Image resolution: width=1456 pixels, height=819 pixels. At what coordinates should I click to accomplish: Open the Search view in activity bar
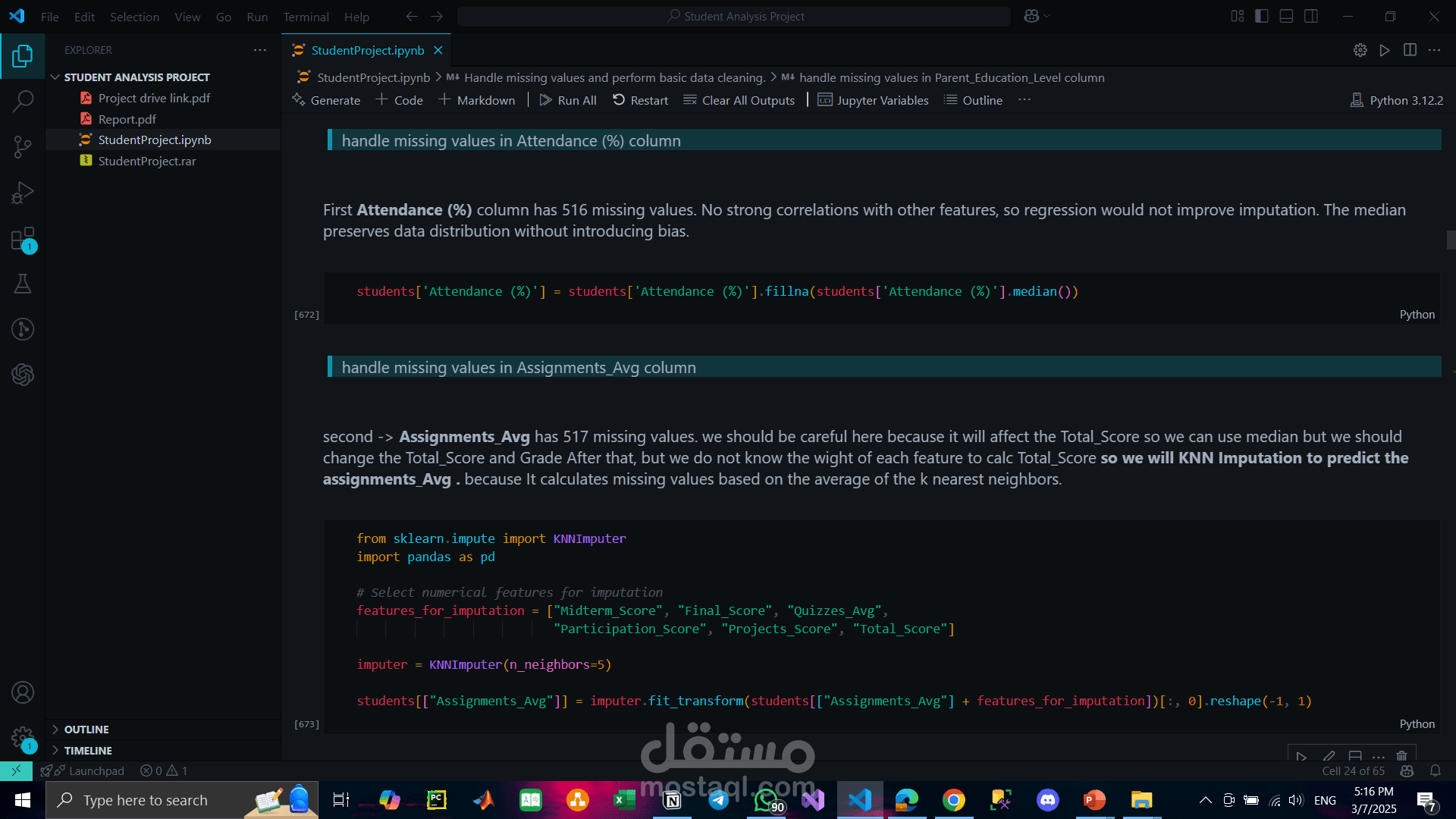pos(23,101)
